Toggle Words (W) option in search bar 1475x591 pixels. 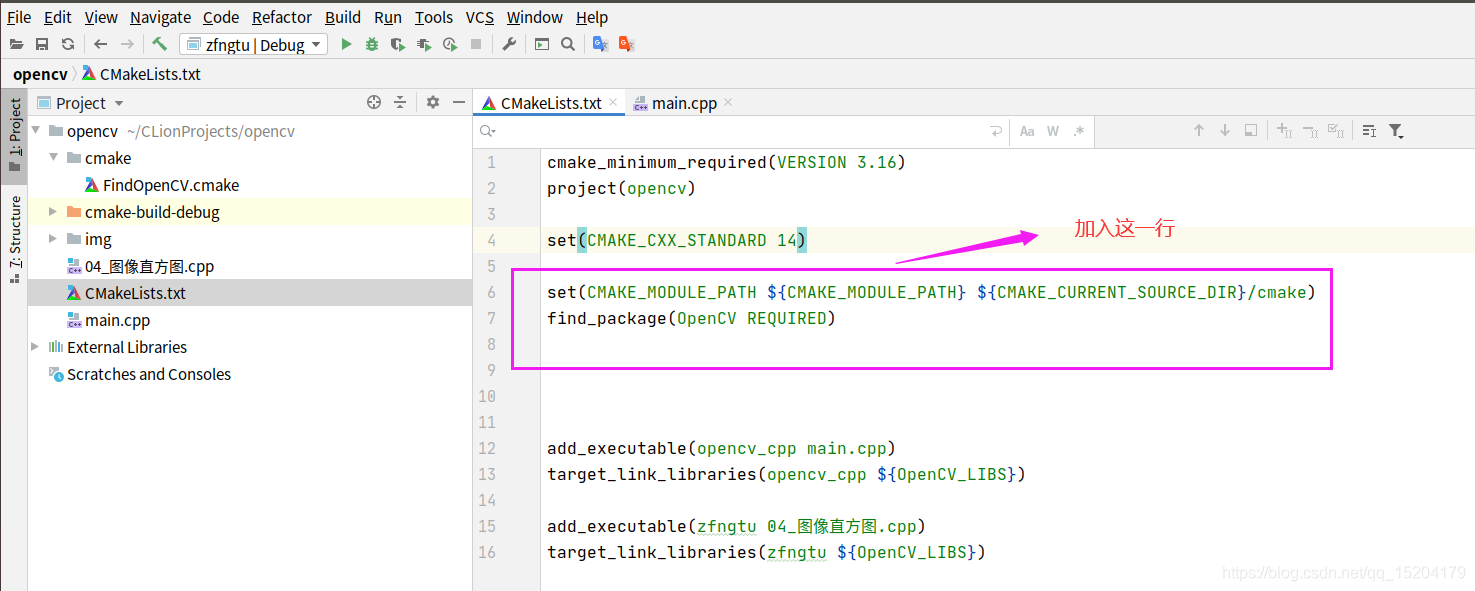click(1053, 131)
